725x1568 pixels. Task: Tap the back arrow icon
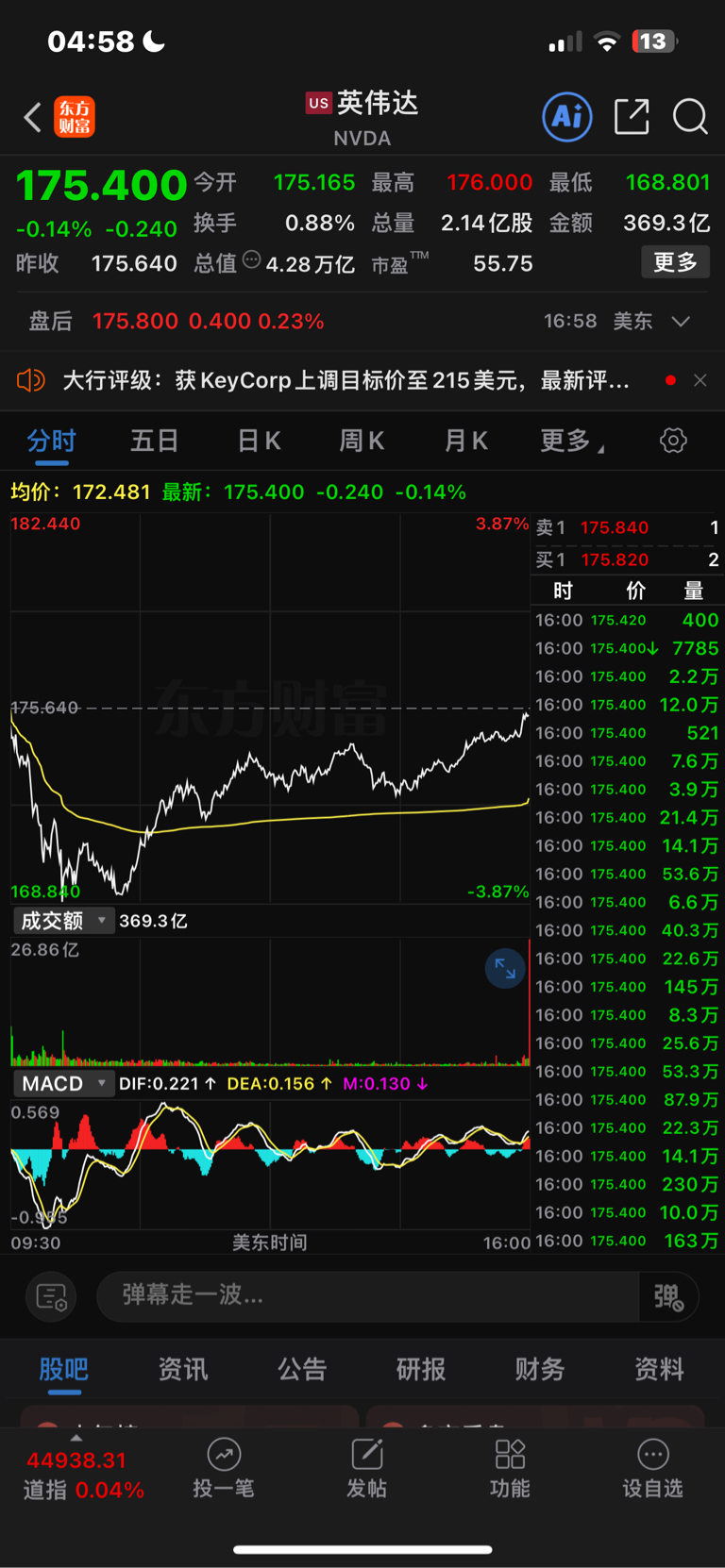click(32, 117)
